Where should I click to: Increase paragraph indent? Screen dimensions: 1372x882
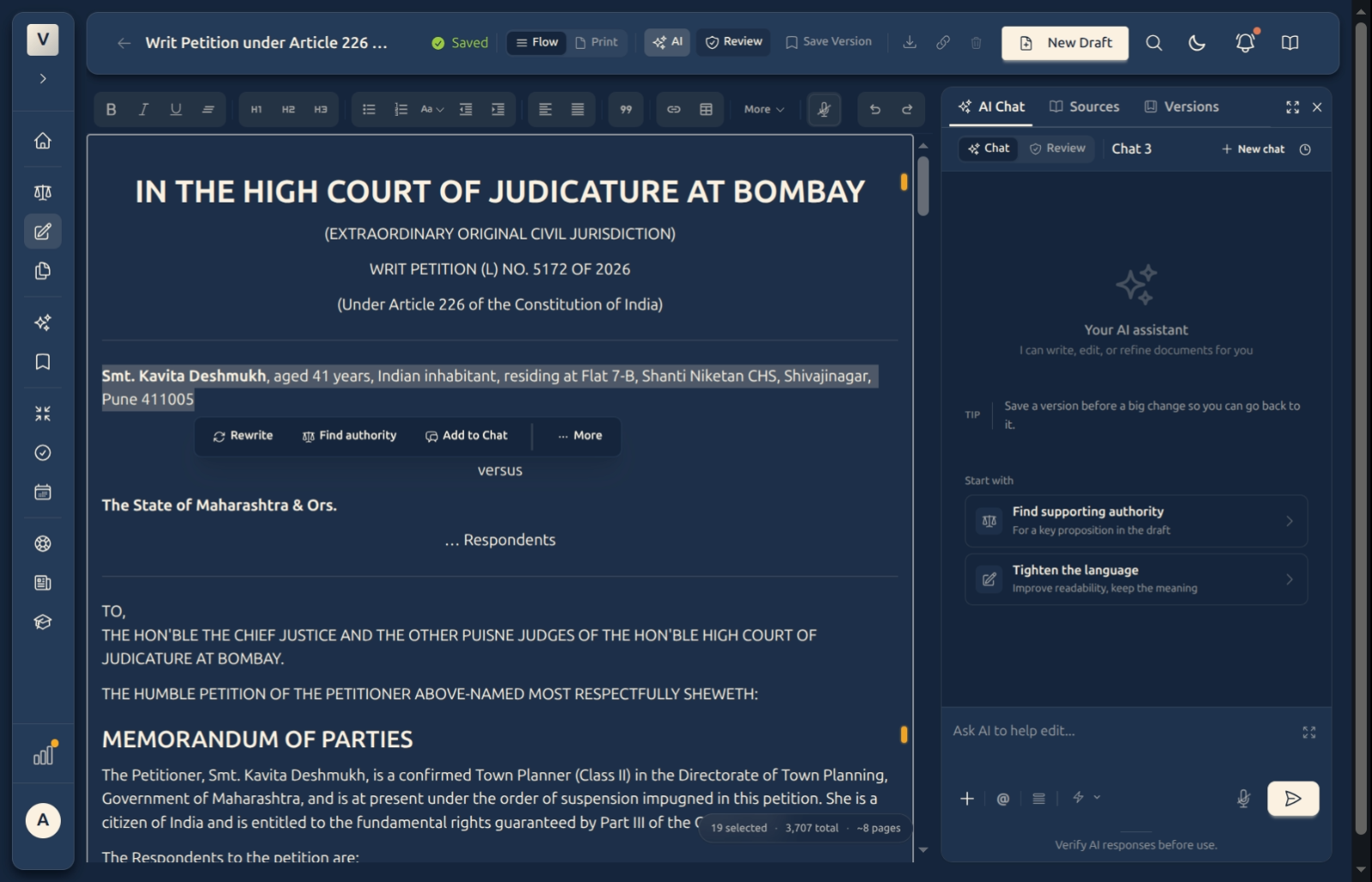click(x=497, y=109)
